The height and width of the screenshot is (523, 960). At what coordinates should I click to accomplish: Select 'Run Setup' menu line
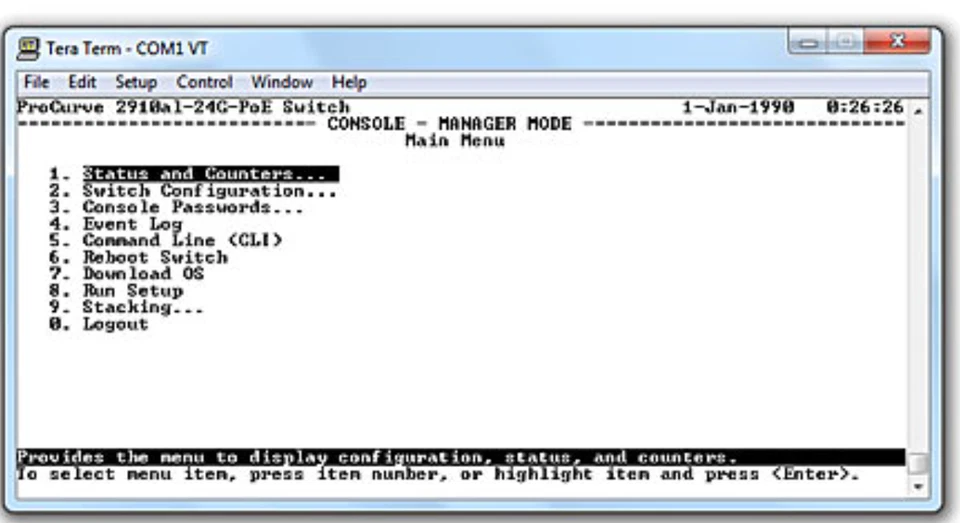tap(116, 290)
